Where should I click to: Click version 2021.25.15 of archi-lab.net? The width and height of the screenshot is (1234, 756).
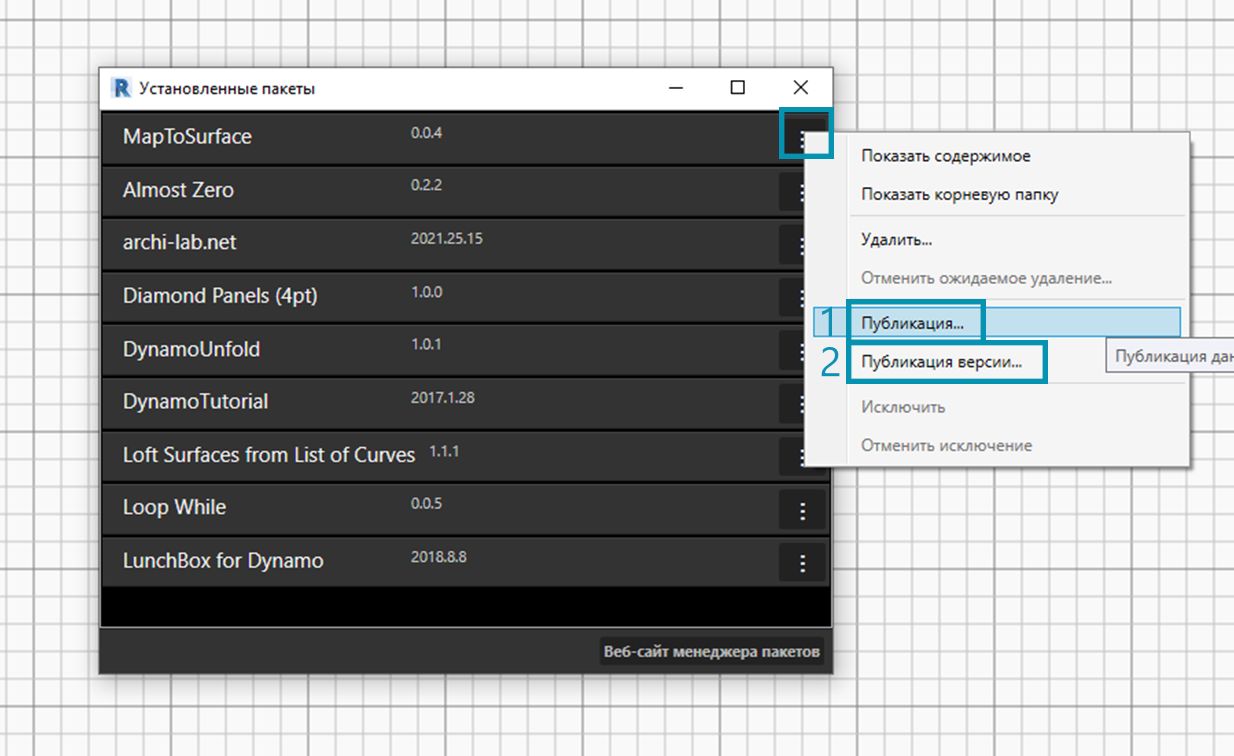pyautogui.click(x=447, y=239)
